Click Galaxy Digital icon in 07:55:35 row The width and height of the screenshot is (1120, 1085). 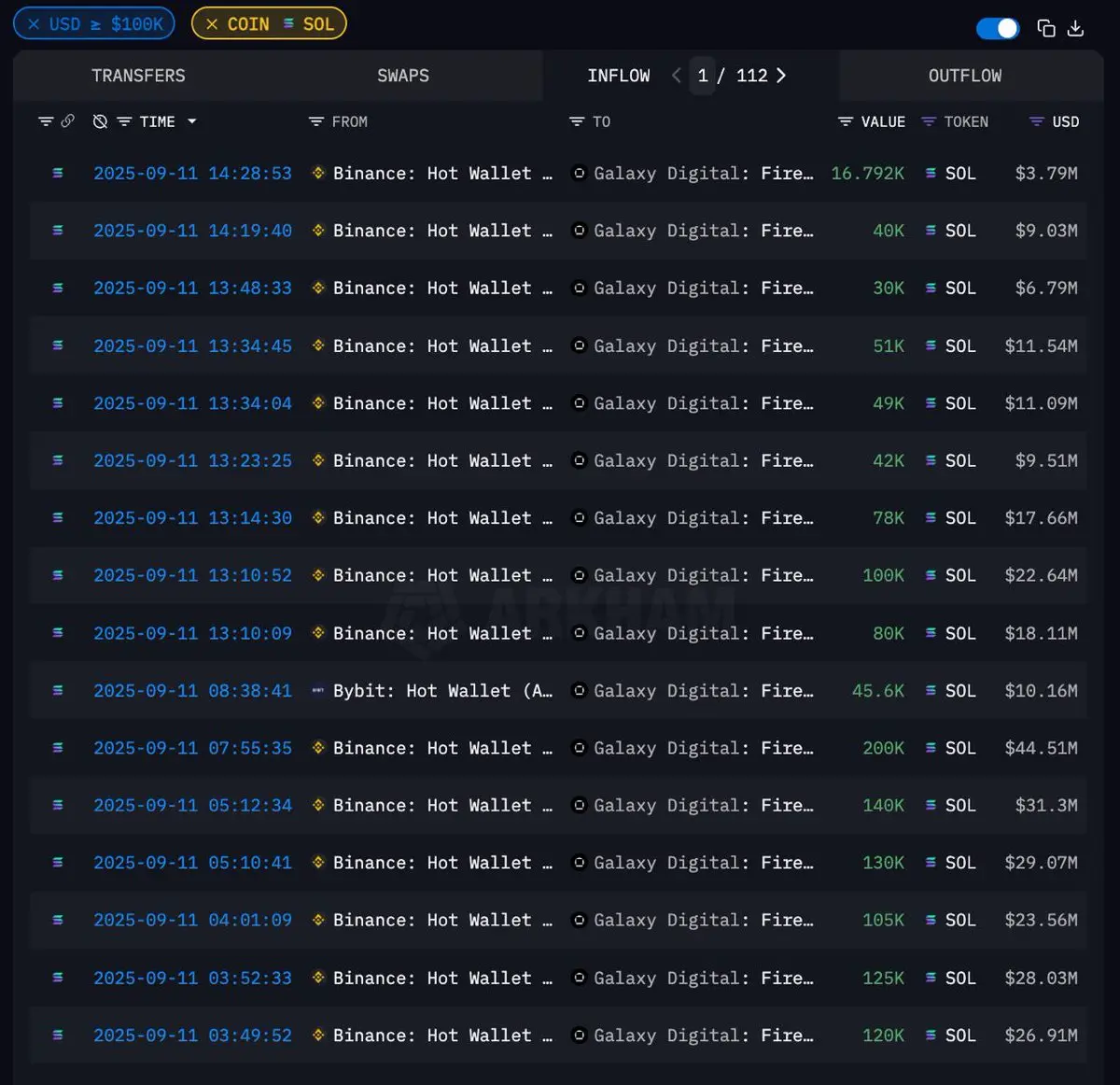(579, 748)
